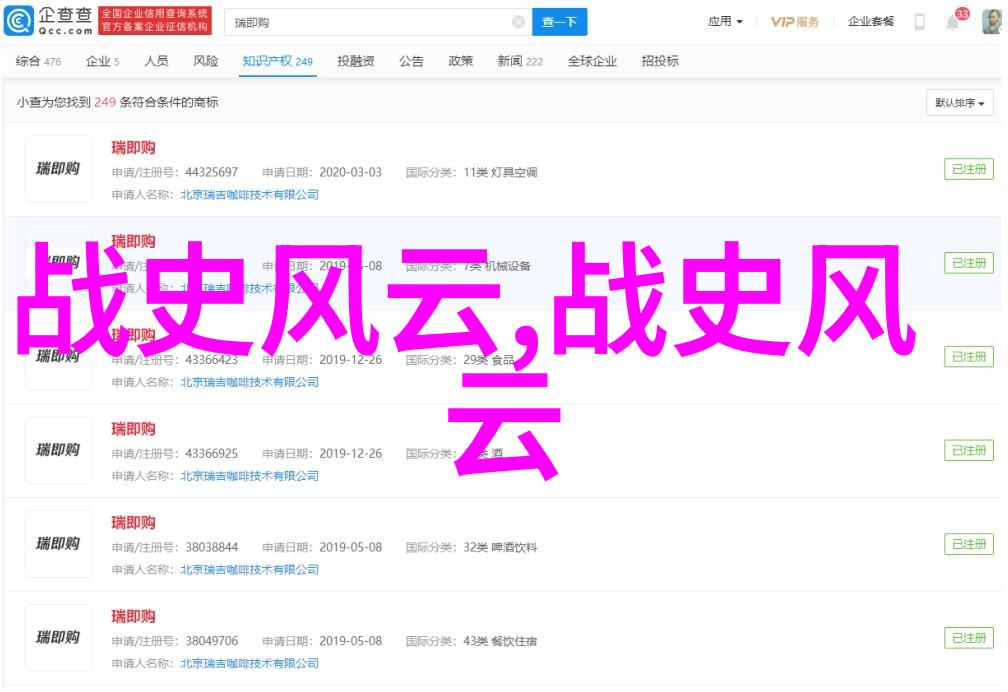This screenshot has width=1008, height=692.
Task: Open the mobile phone app icon
Action: (x=920, y=22)
